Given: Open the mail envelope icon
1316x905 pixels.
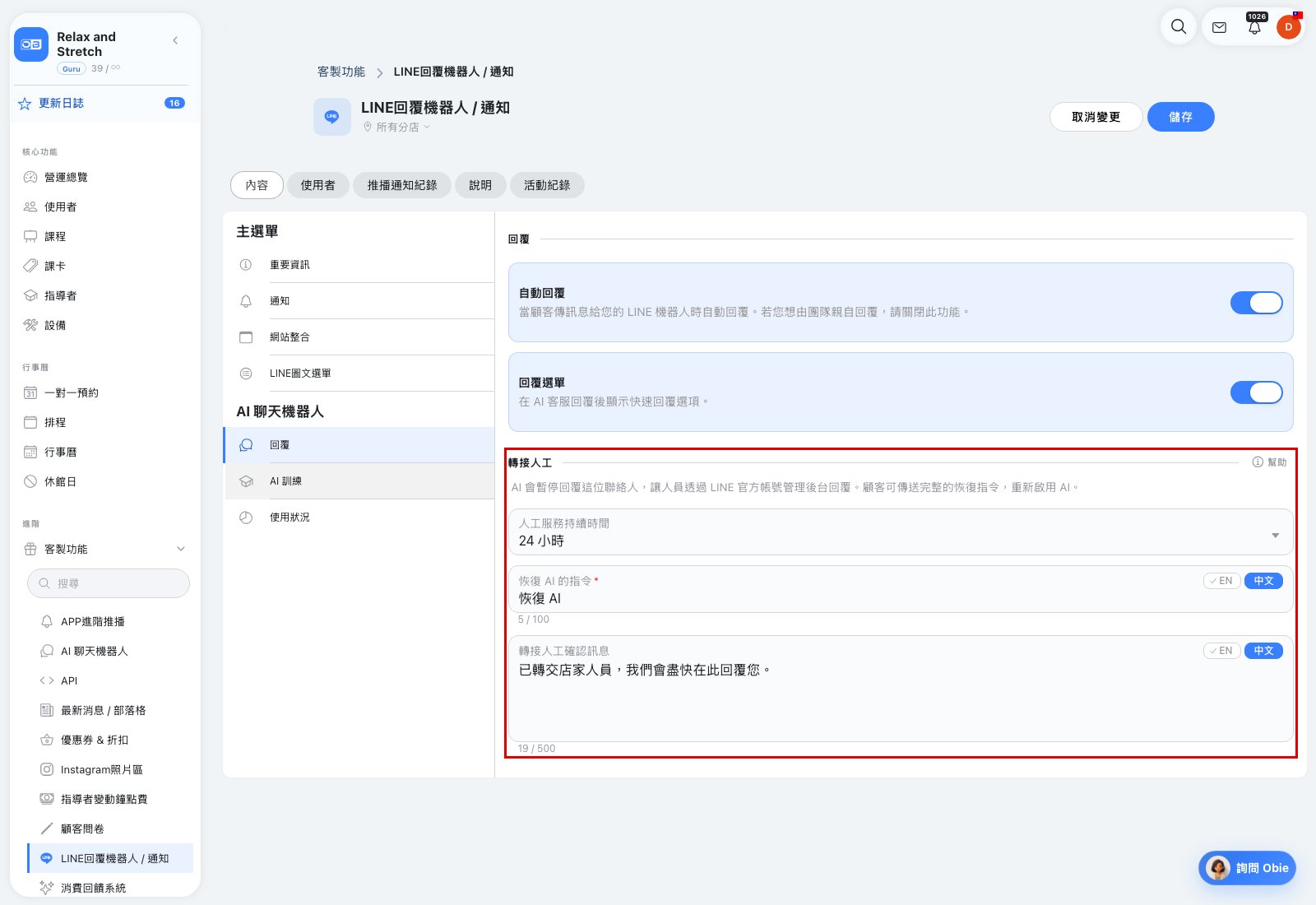Looking at the screenshot, I should click(1220, 27).
